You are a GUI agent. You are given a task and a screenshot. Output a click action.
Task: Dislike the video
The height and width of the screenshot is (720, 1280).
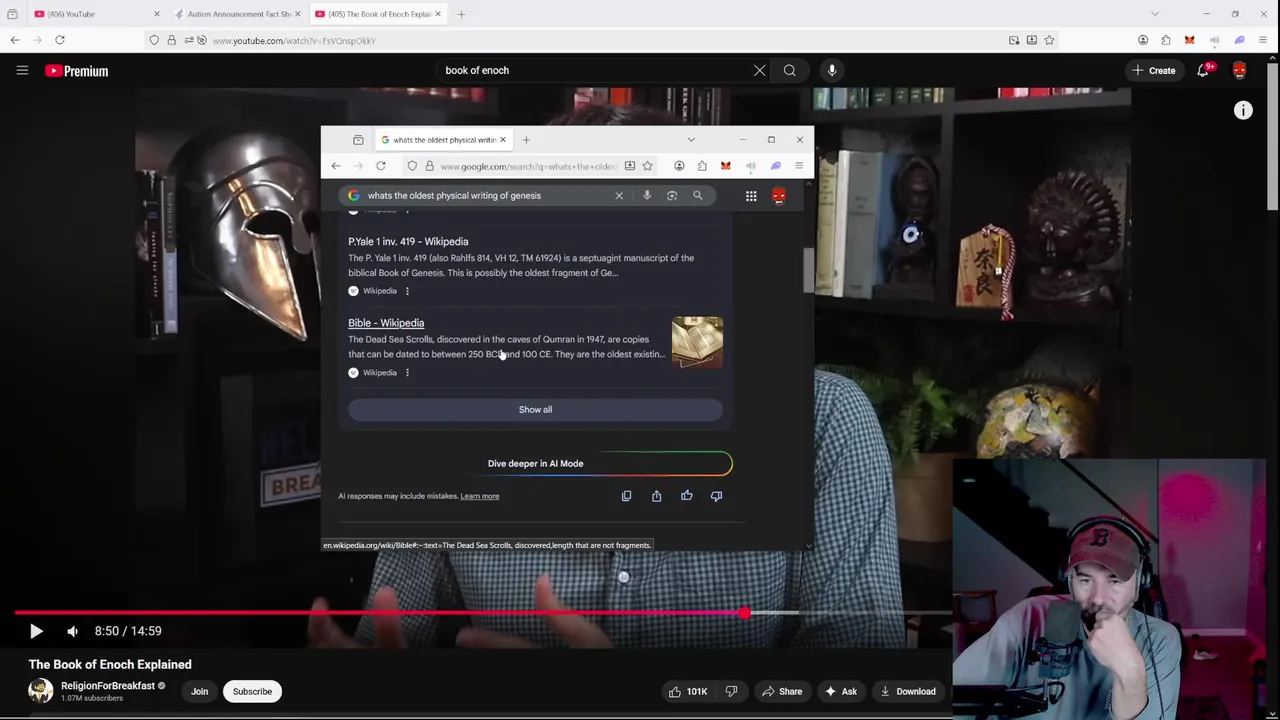731,691
